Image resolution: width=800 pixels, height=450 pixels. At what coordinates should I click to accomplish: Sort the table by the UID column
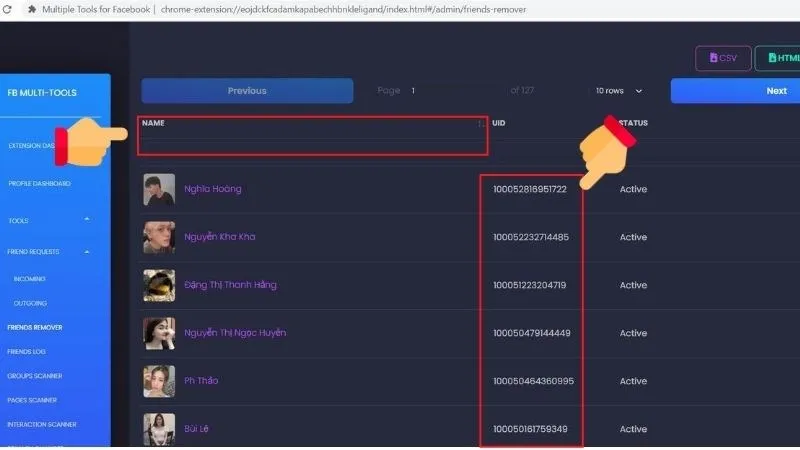[x=498, y=123]
